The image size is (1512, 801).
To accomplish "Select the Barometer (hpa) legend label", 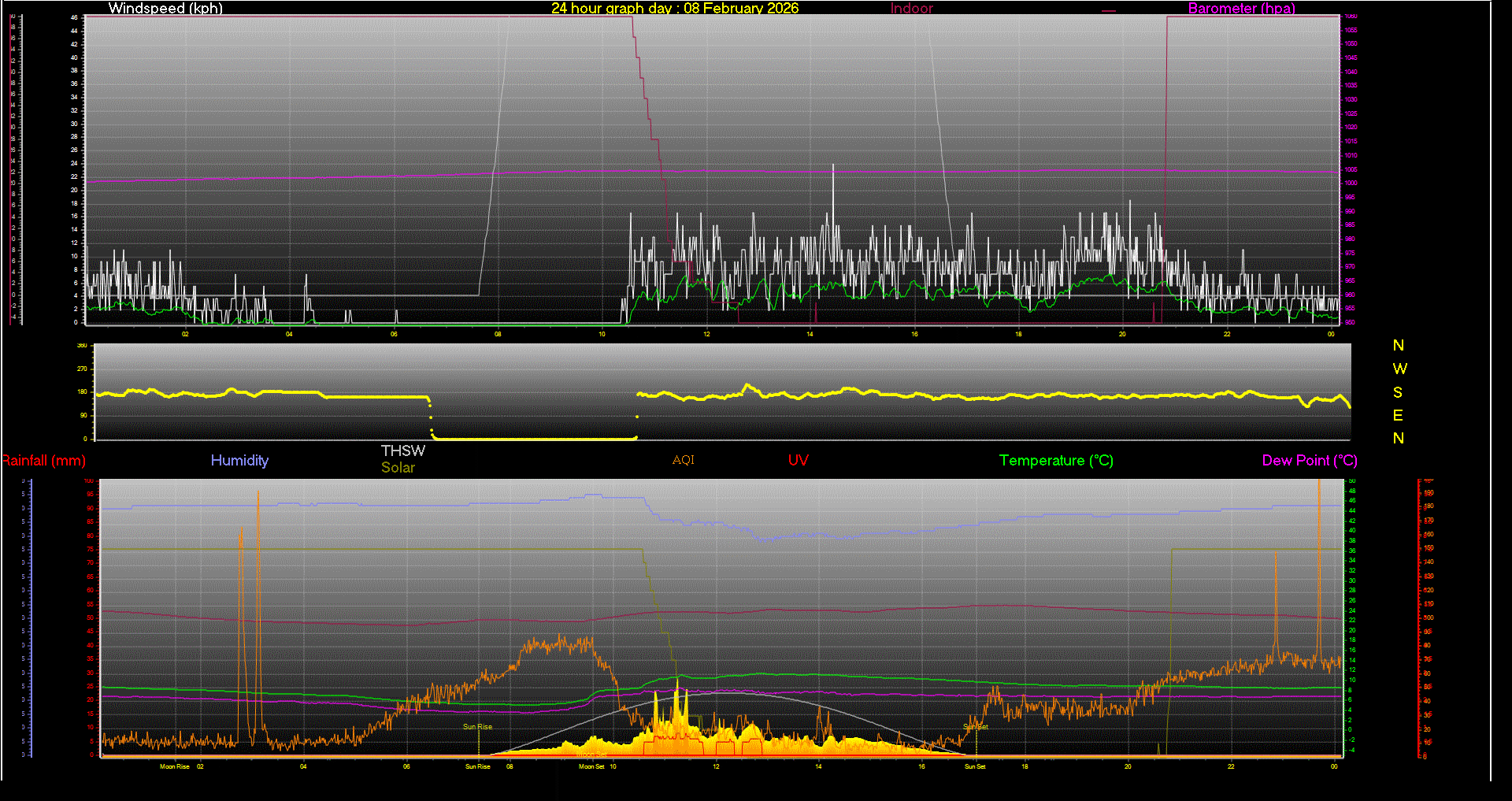I will [x=1241, y=9].
